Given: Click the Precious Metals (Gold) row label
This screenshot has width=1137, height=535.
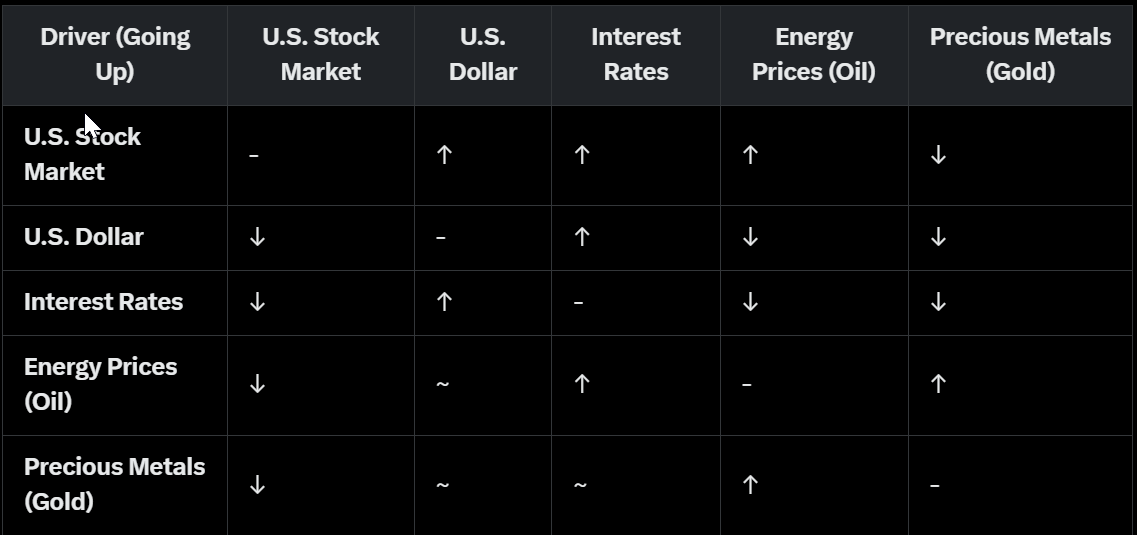Looking at the screenshot, I should click(x=114, y=484).
